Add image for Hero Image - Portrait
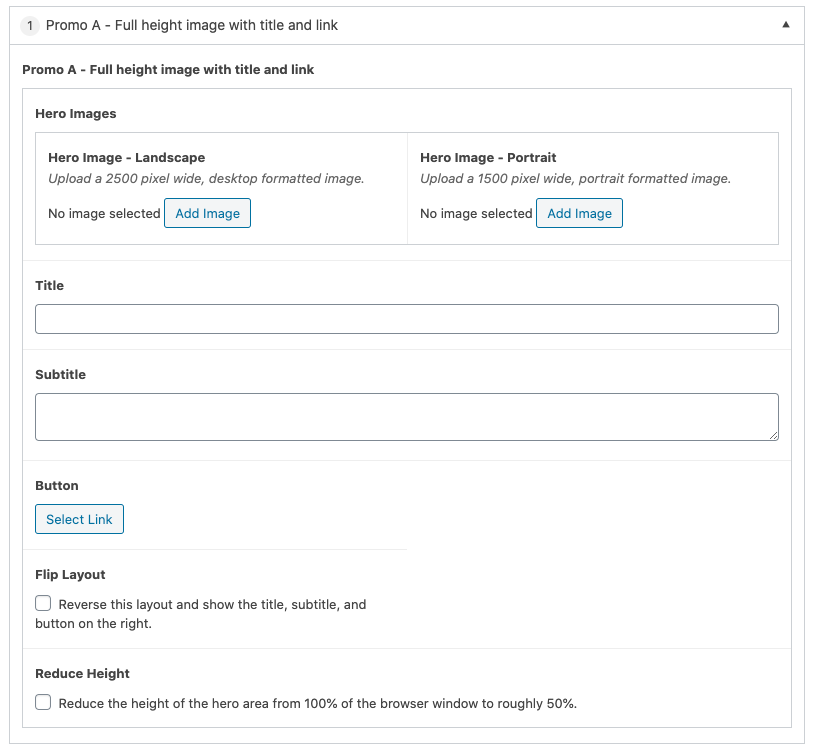Image resolution: width=814 pixels, height=756 pixels. tap(579, 213)
